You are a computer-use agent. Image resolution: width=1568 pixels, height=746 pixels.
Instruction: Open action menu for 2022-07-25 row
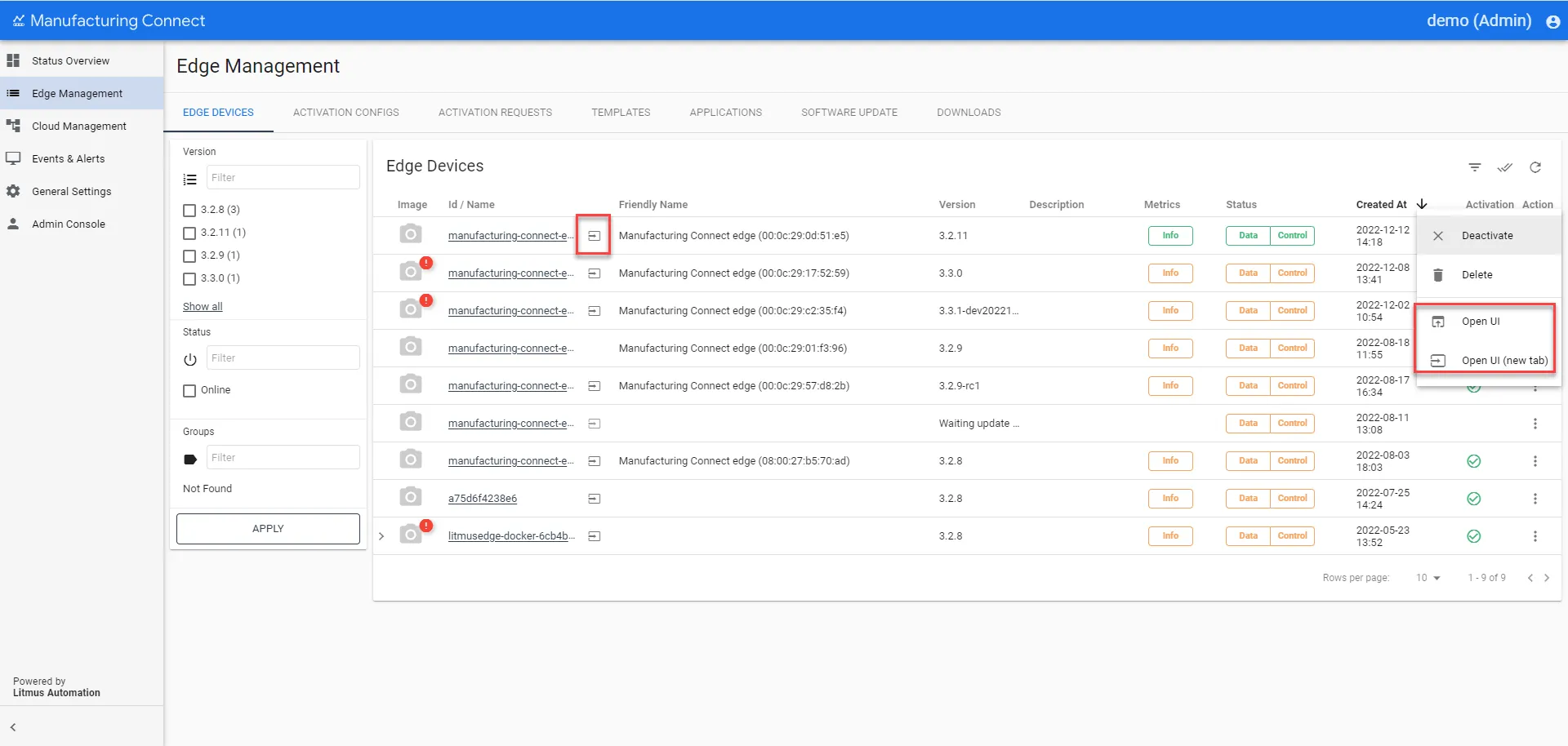coord(1535,499)
